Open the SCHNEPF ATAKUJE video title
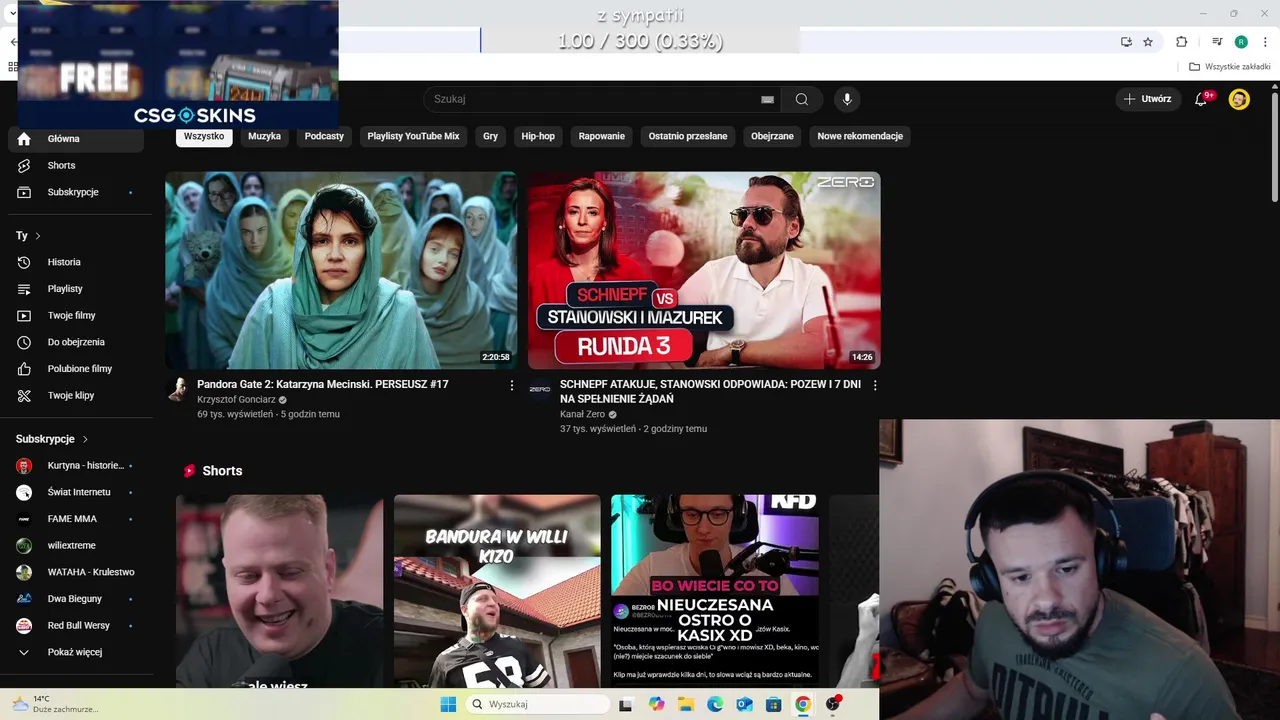1280x720 pixels. pyautogui.click(x=710, y=391)
